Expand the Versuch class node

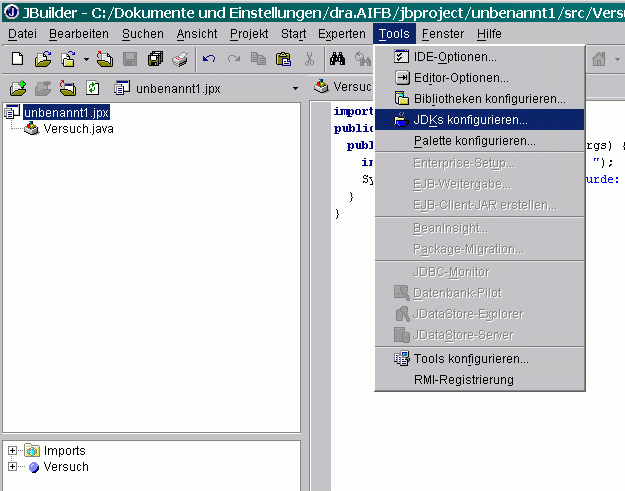(x=12, y=467)
